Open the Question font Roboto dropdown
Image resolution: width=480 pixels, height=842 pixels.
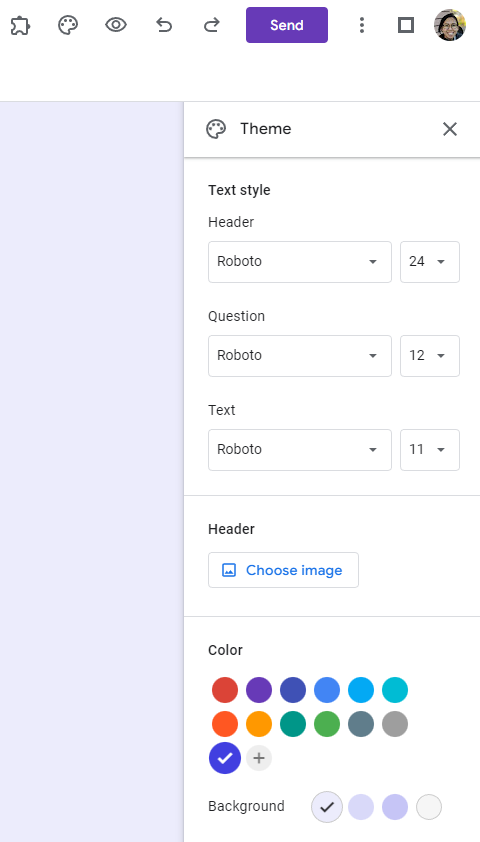pos(300,355)
